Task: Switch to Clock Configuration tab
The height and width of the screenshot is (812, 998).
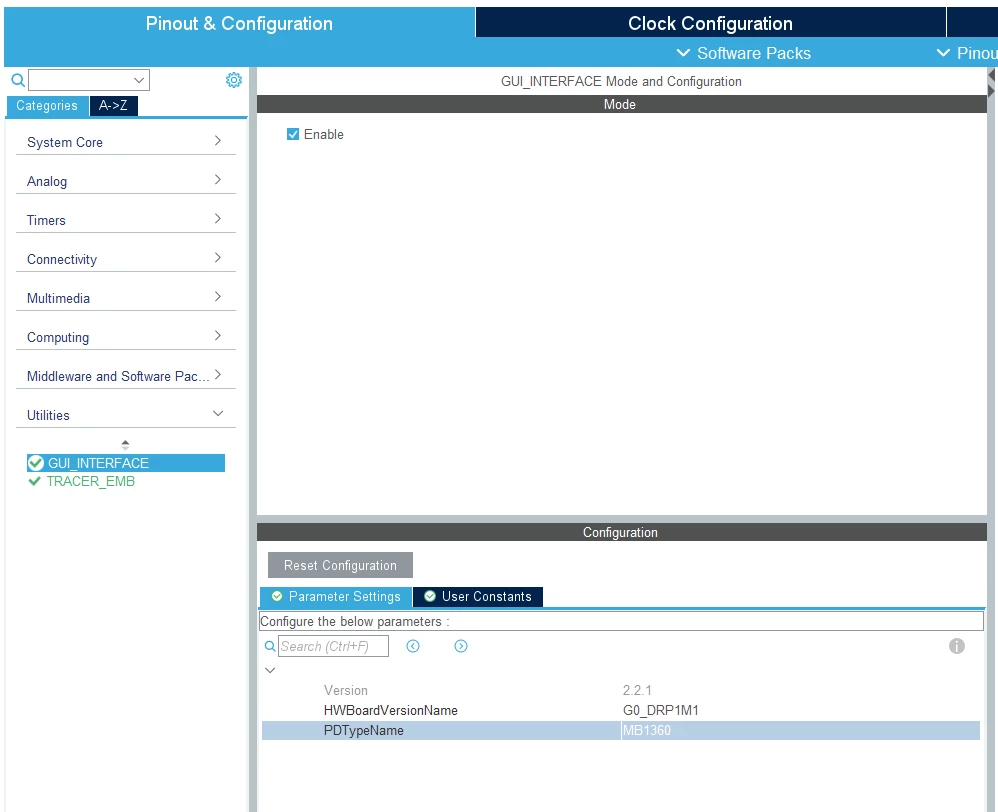Action: point(710,23)
